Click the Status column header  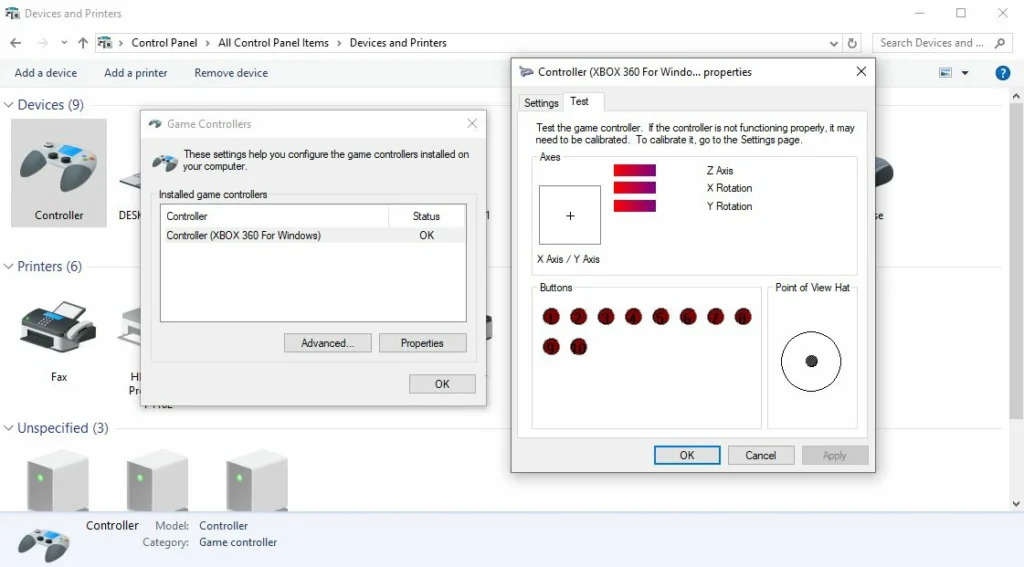[x=426, y=216]
